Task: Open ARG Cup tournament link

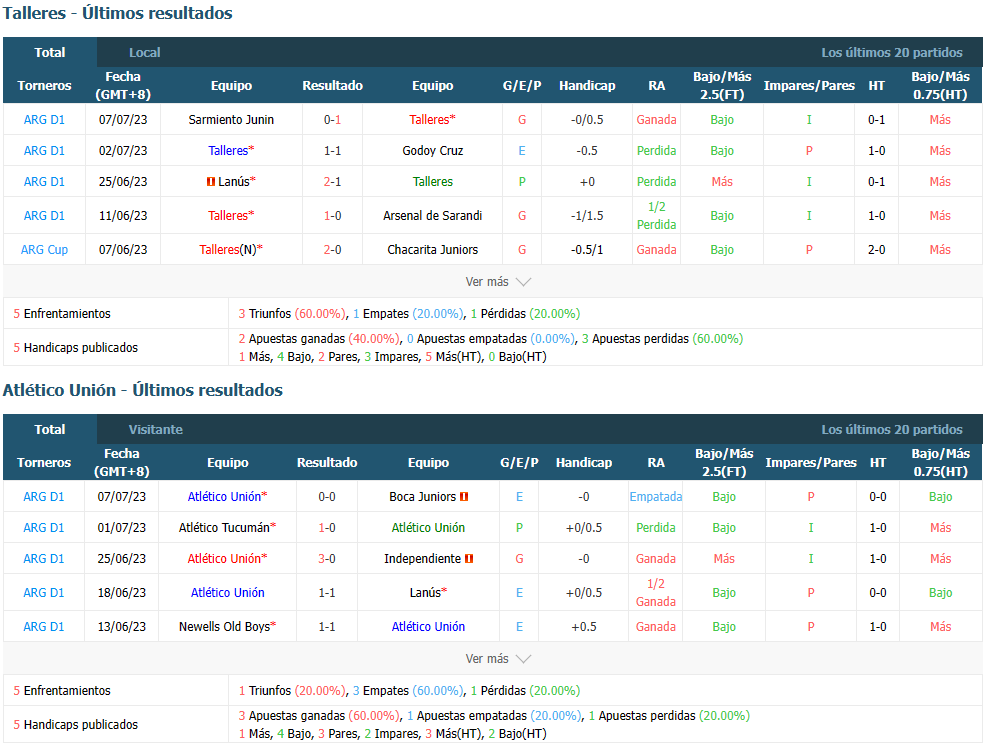Action: point(44,249)
